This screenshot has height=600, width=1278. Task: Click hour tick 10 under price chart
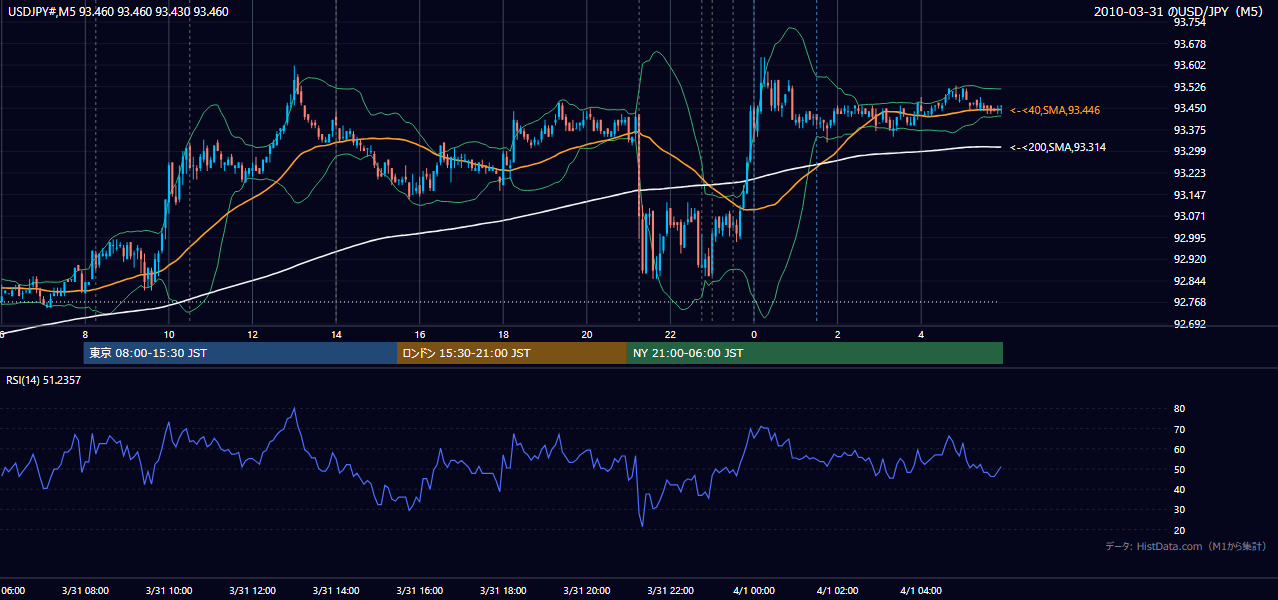click(169, 334)
